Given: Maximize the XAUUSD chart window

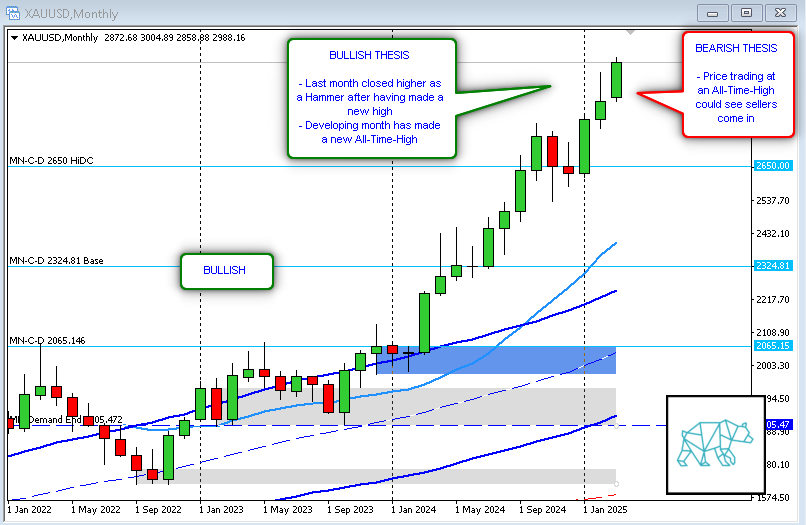Looking at the screenshot, I should [745, 13].
